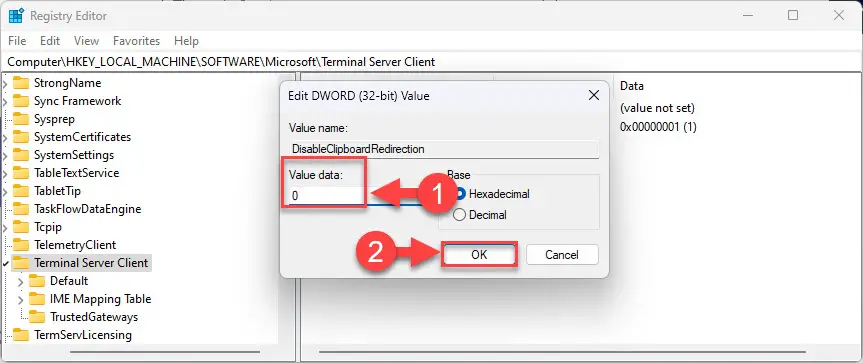This screenshot has height=363, width=863.
Task: Click the TrustedGateways folder icon
Action: pos(37,317)
